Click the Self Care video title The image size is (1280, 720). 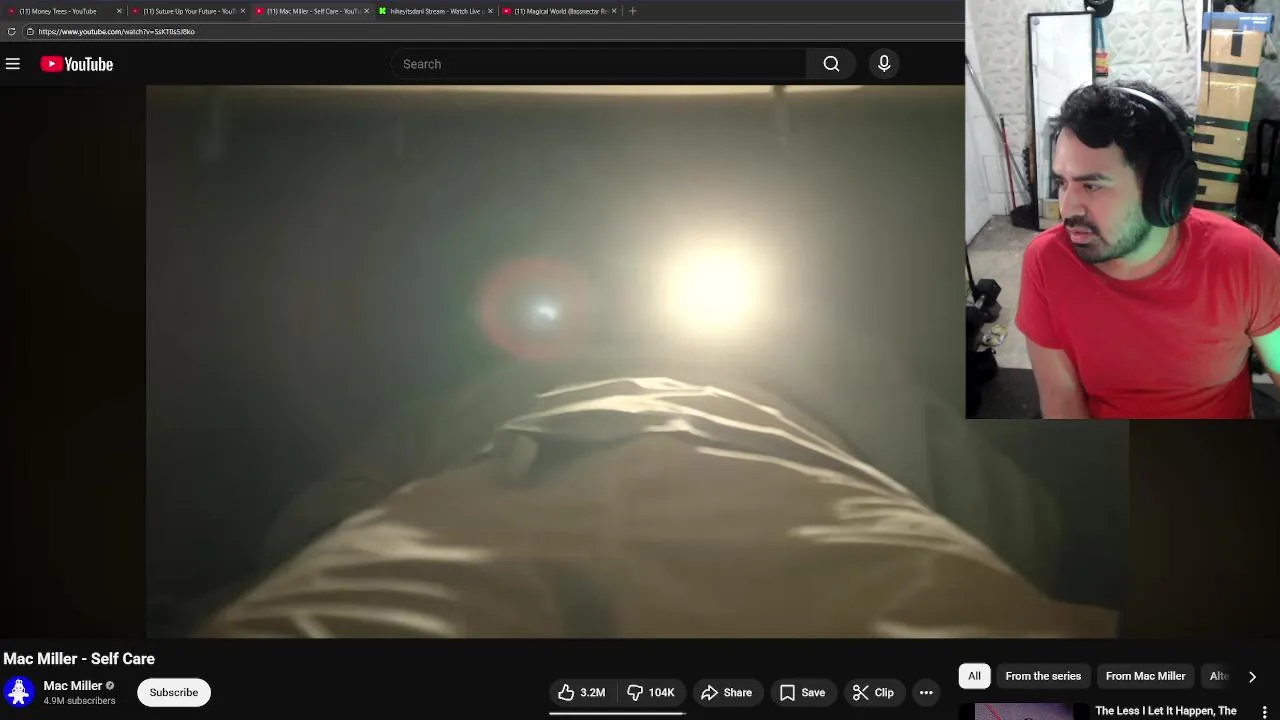click(x=79, y=659)
